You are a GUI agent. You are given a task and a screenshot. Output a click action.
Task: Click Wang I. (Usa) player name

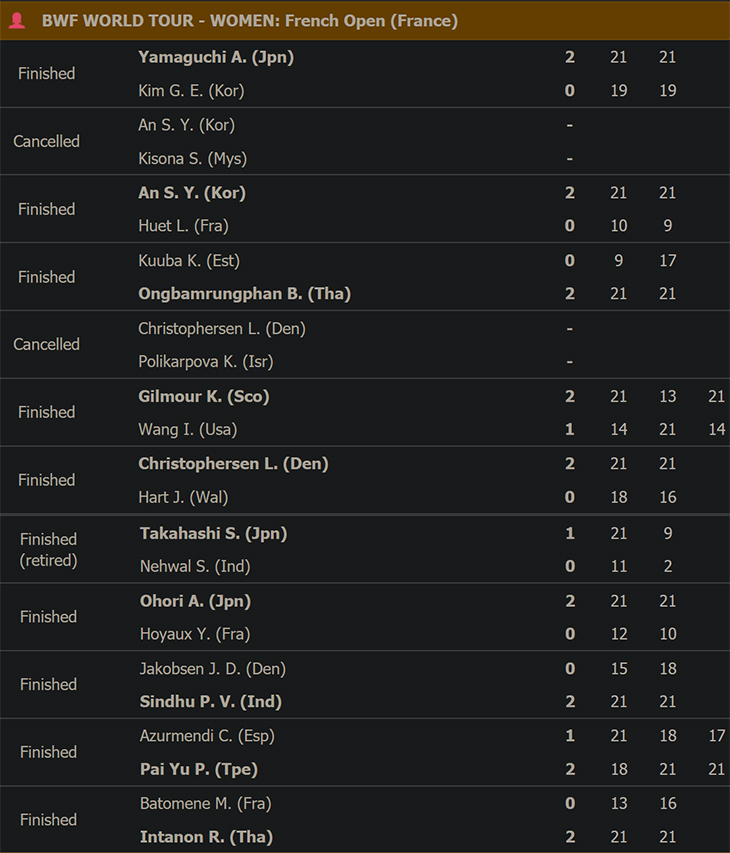click(x=188, y=430)
